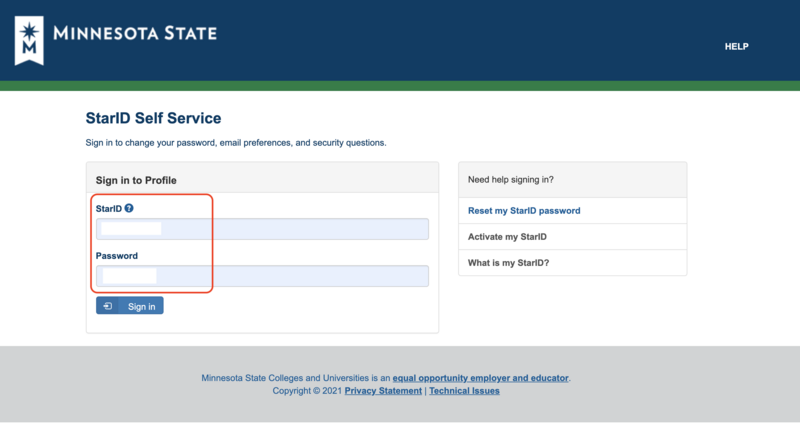Click the Sign in to Profile panel header

coord(136,180)
